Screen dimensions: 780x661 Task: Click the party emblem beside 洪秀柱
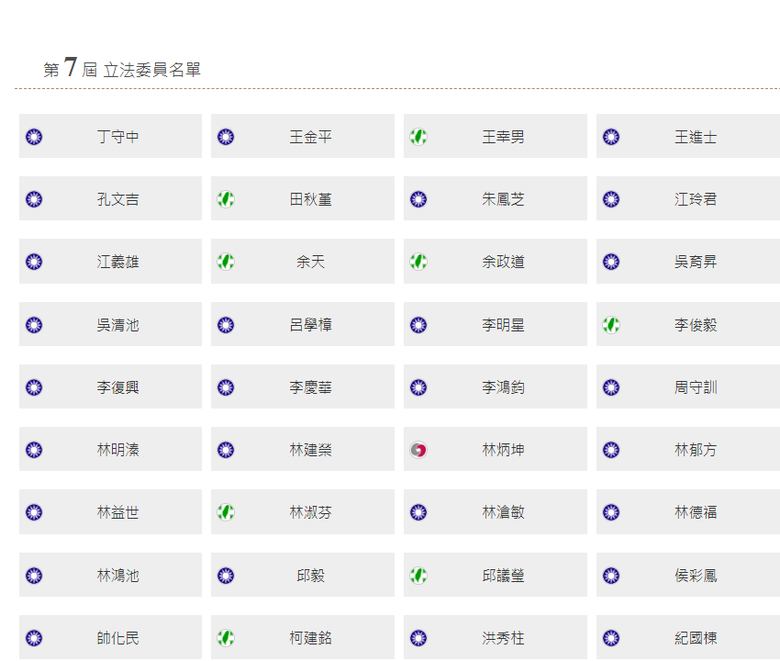(x=418, y=638)
